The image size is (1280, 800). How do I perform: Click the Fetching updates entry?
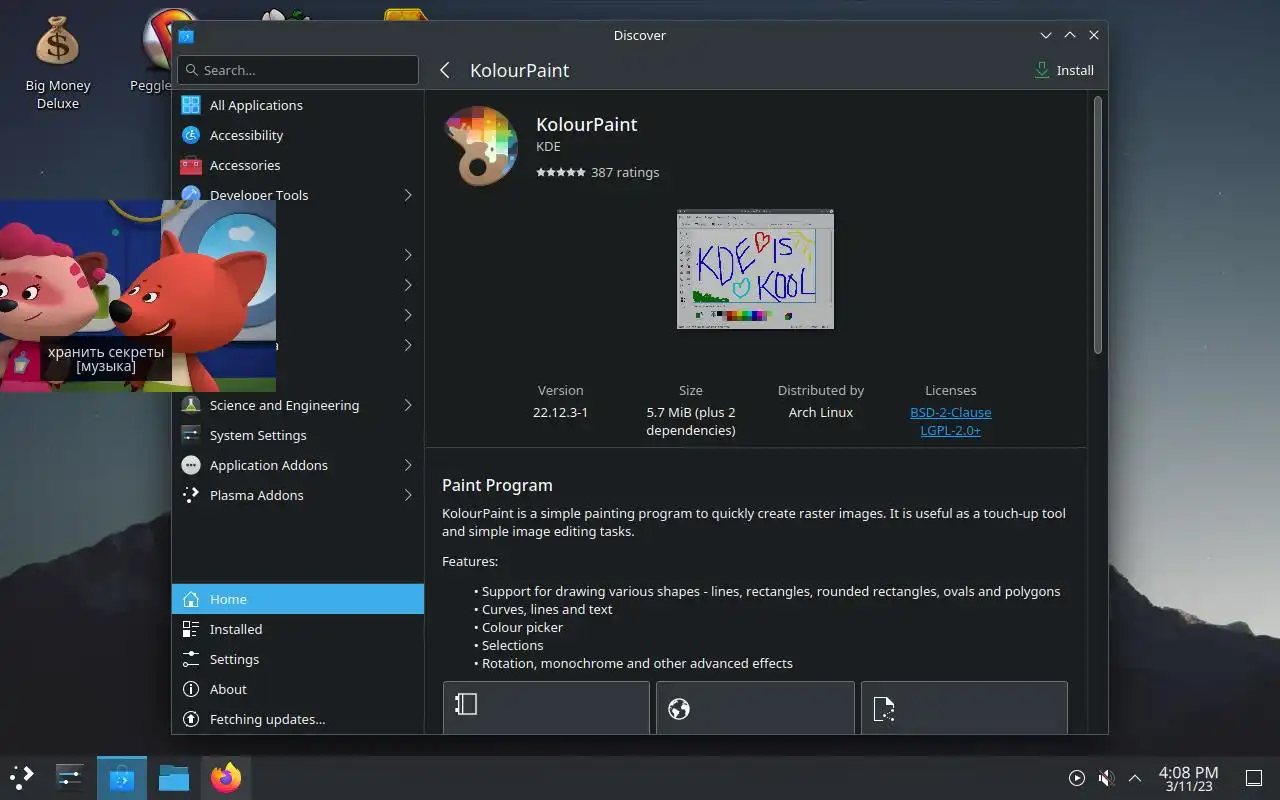tap(298, 719)
